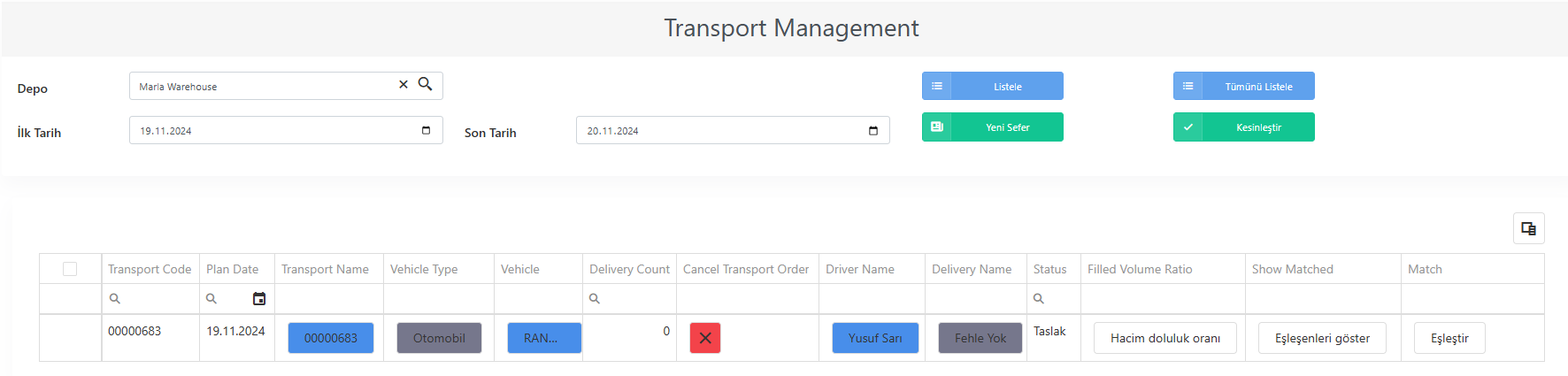Click the Delivery Count filter search icon

click(x=595, y=299)
